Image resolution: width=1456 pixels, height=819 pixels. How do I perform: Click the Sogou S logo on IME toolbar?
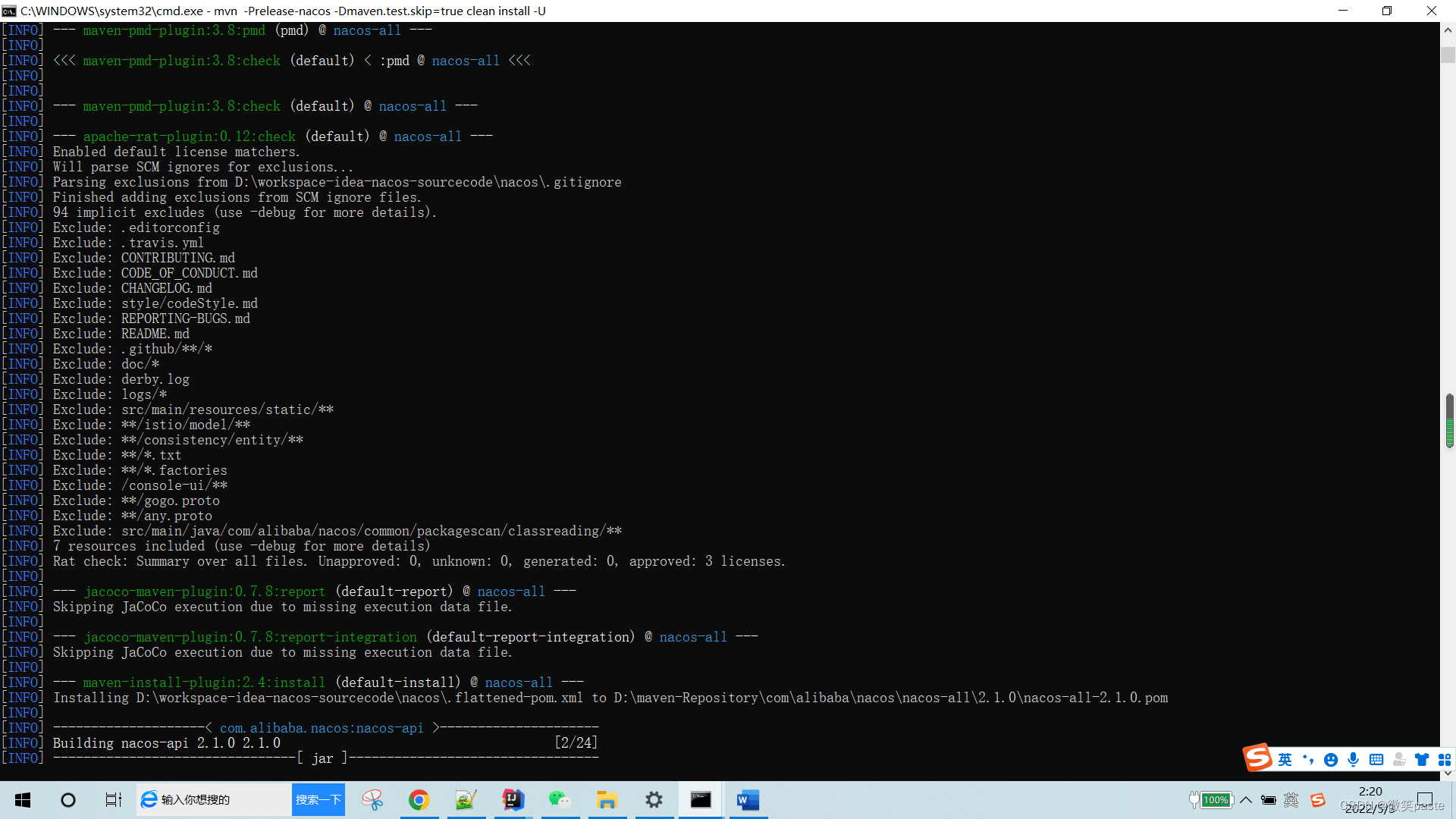tap(1257, 758)
